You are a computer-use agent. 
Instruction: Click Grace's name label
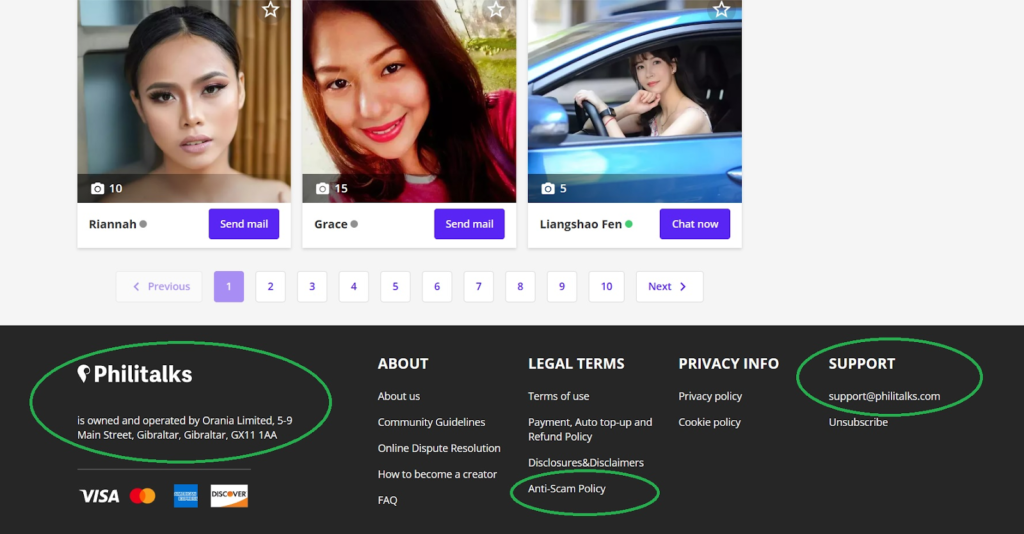pos(330,224)
